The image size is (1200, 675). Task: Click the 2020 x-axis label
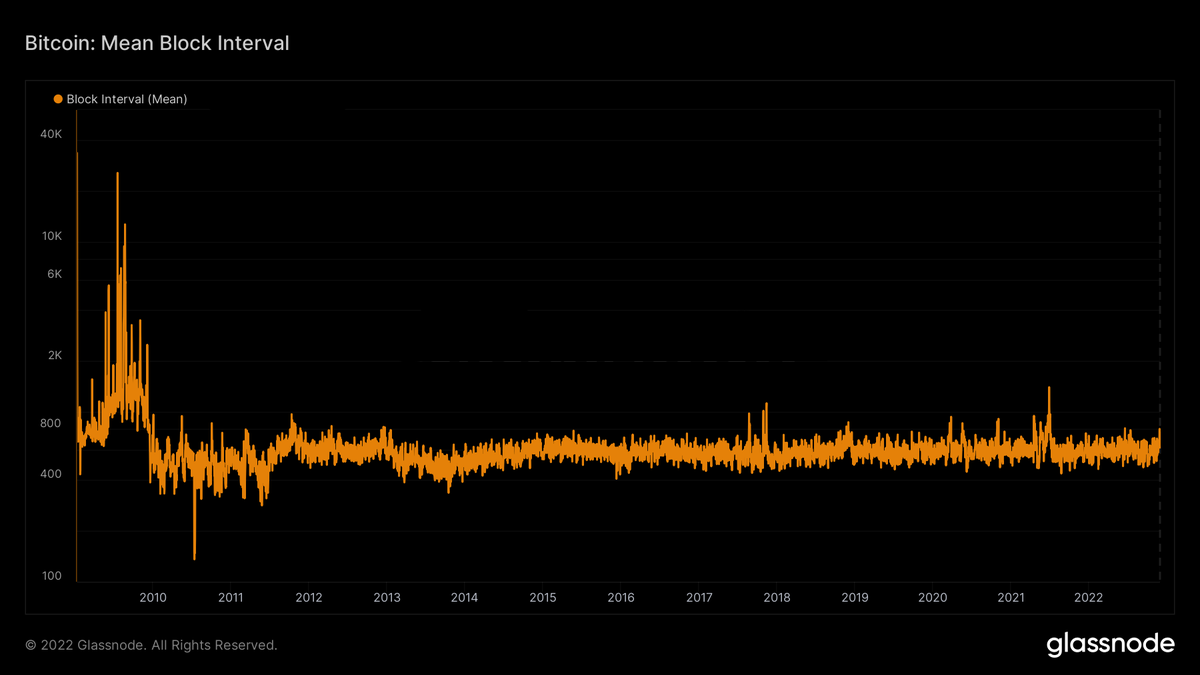932,598
